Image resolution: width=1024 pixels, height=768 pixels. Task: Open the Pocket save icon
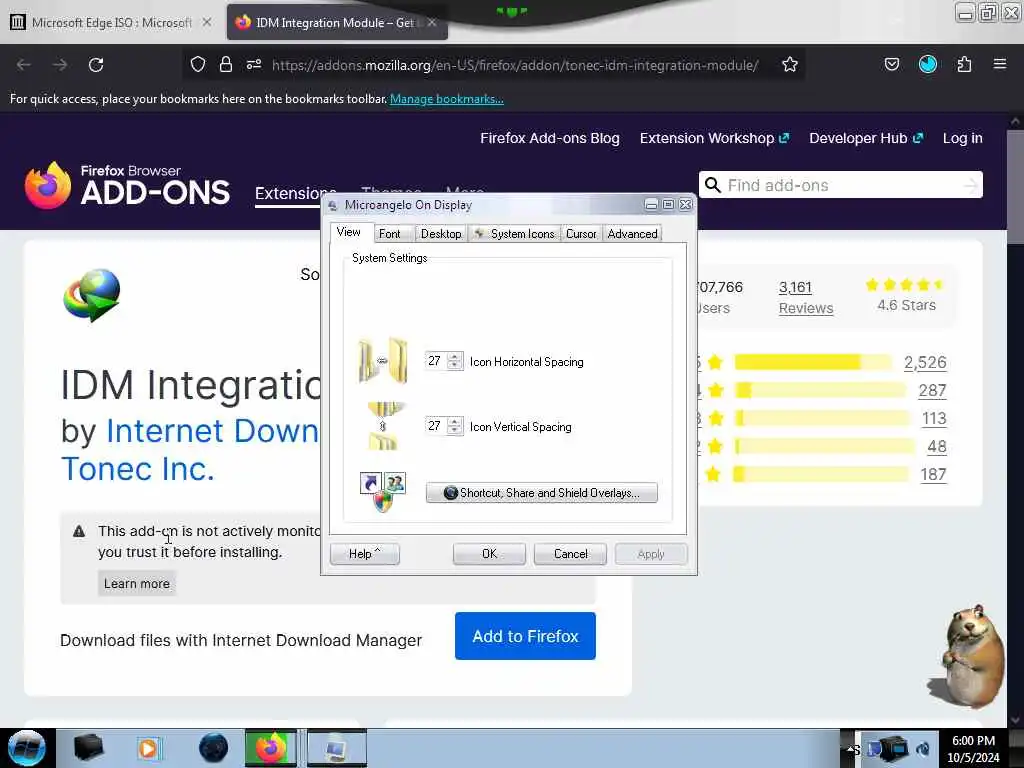(x=891, y=64)
